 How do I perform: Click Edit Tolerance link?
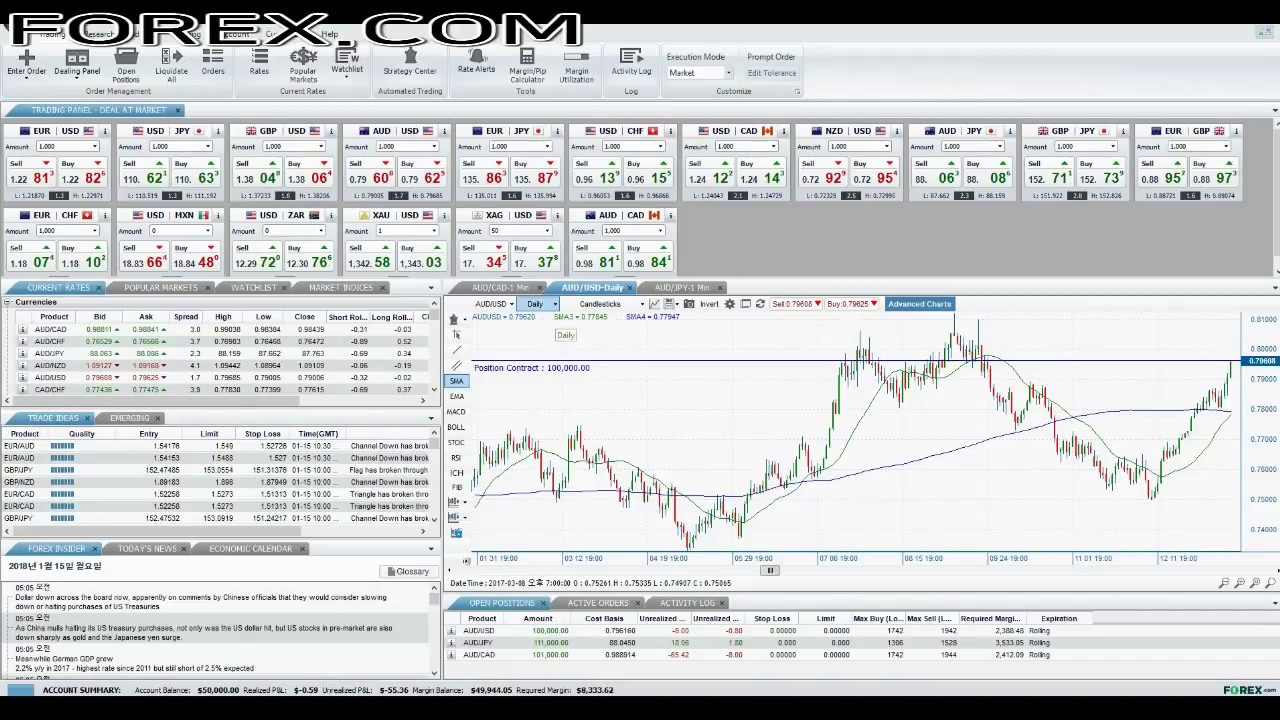click(x=772, y=73)
